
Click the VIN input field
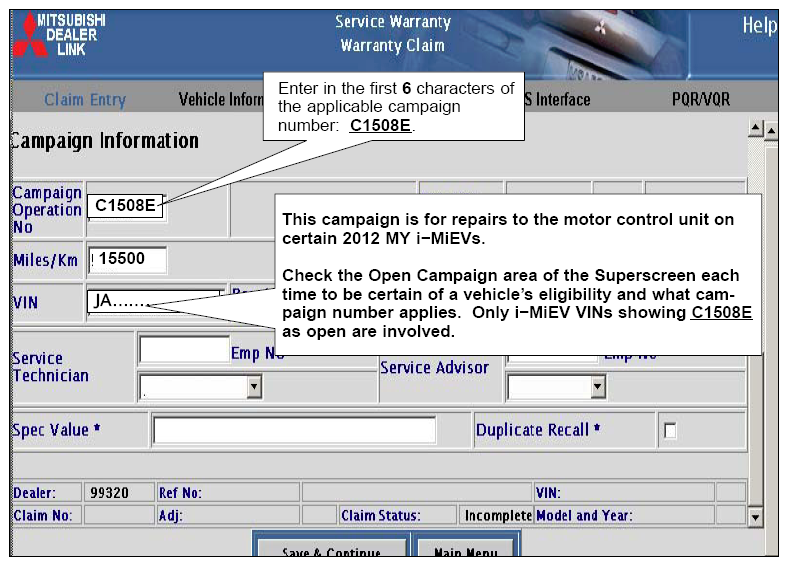154,302
